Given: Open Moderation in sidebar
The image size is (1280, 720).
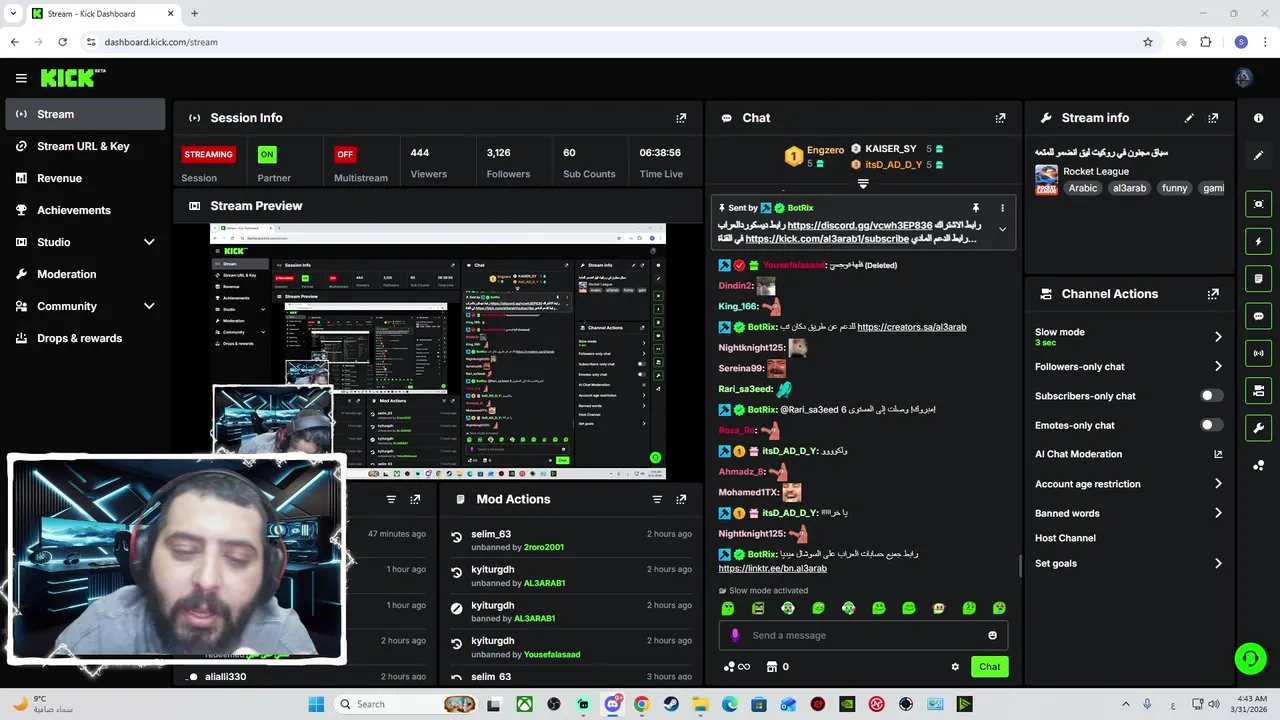Looking at the screenshot, I should 85,274.
